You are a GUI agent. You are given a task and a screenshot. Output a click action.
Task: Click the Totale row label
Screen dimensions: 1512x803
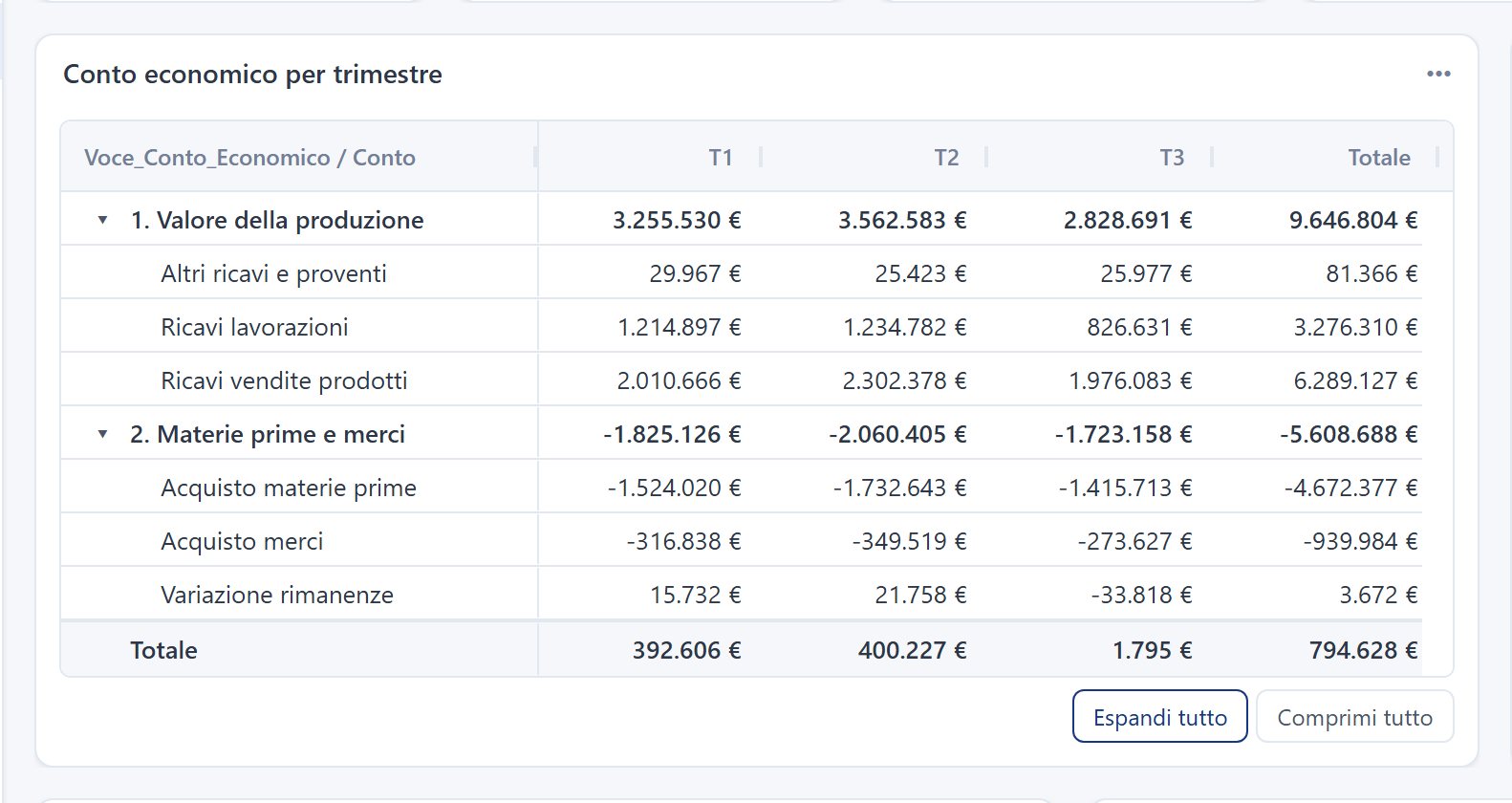pos(163,651)
